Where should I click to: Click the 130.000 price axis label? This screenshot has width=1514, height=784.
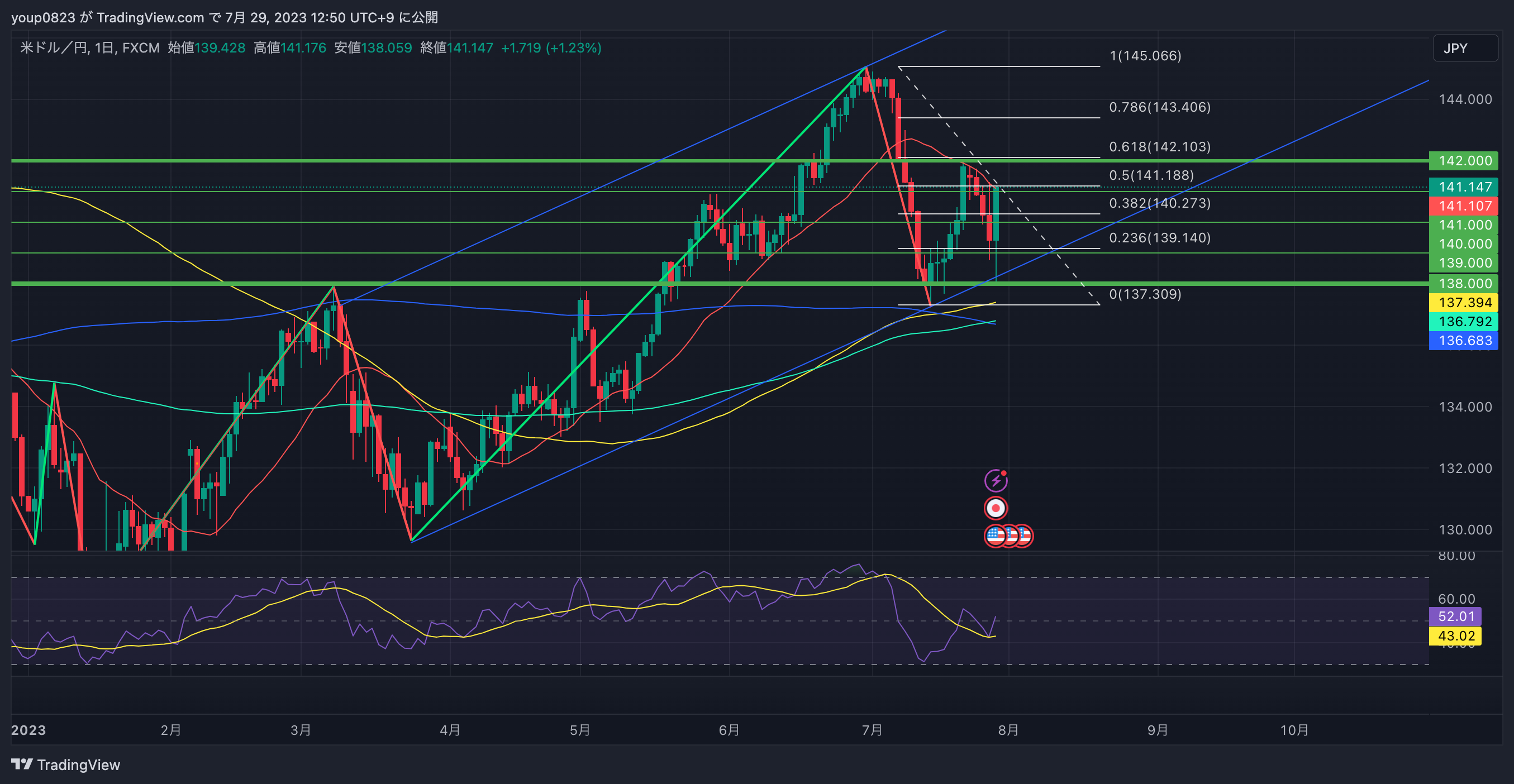1465,530
